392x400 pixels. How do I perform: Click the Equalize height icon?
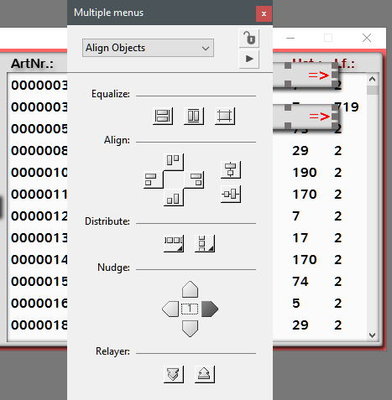pyautogui.click(x=194, y=116)
